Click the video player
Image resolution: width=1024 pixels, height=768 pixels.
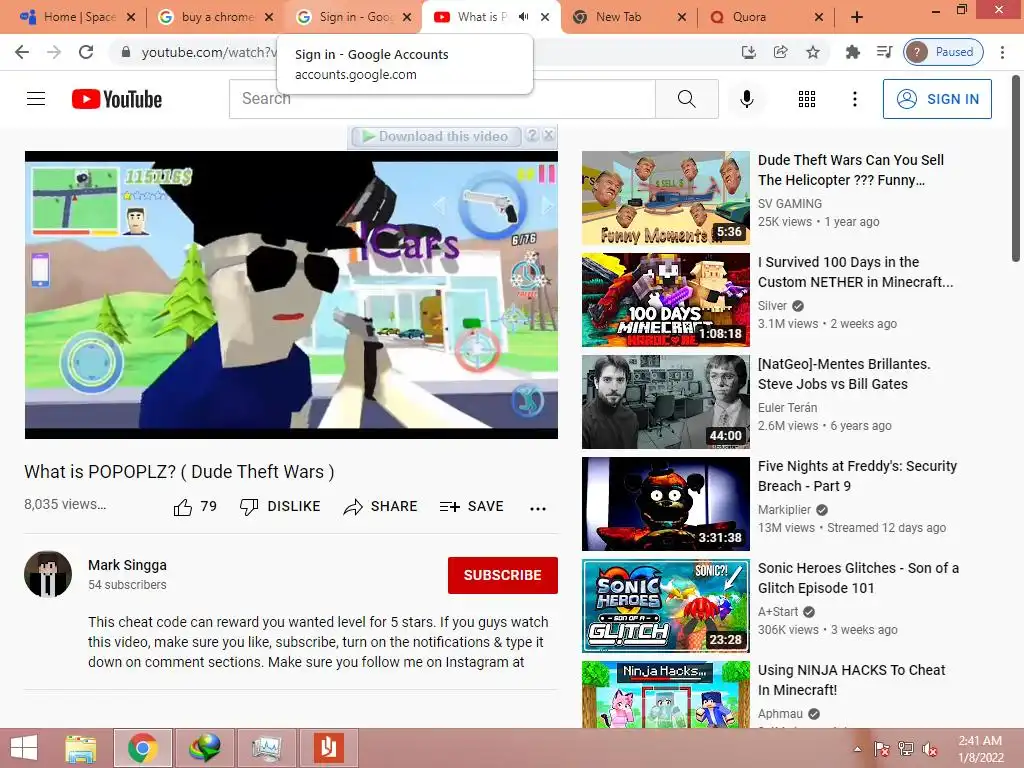click(x=291, y=295)
